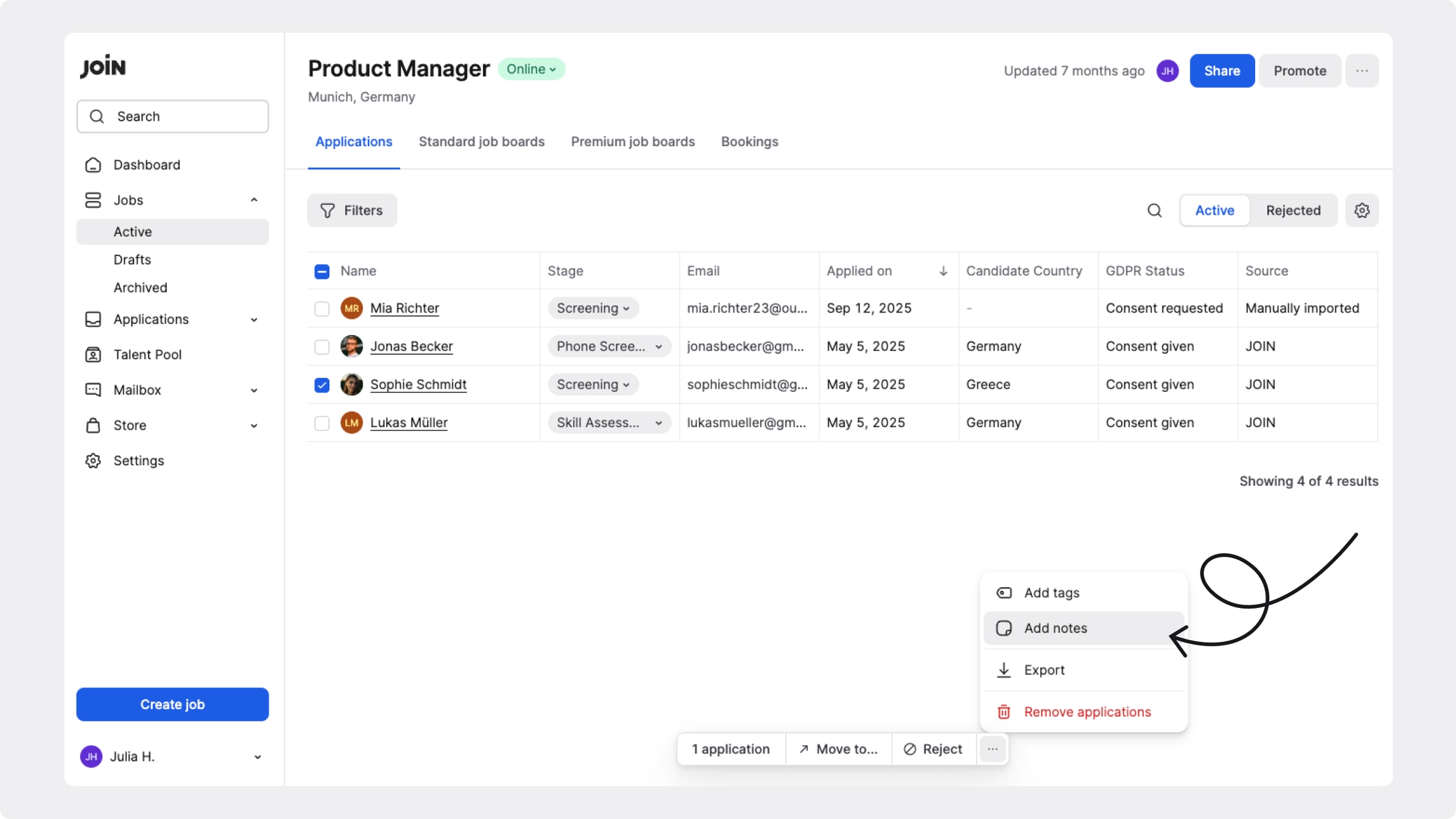Uncheck Sophie Schmidt's row checkbox
The image size is (1456, 819).
coord(322,385)
